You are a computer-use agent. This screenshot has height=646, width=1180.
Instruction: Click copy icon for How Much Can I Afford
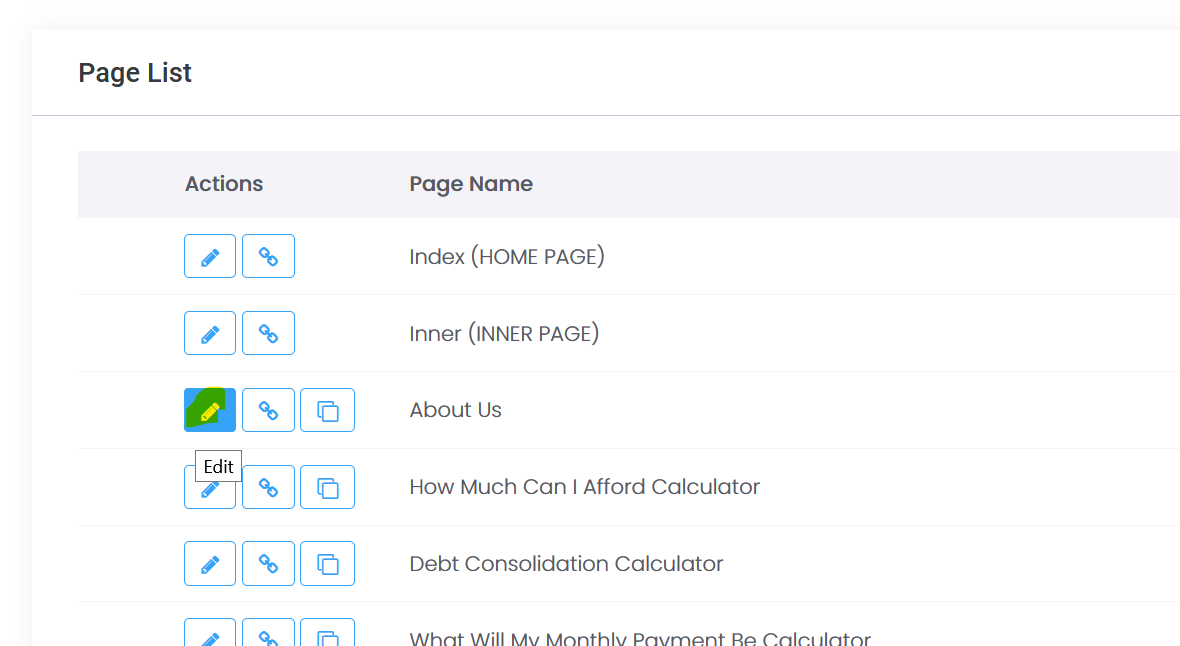(327, 487)
